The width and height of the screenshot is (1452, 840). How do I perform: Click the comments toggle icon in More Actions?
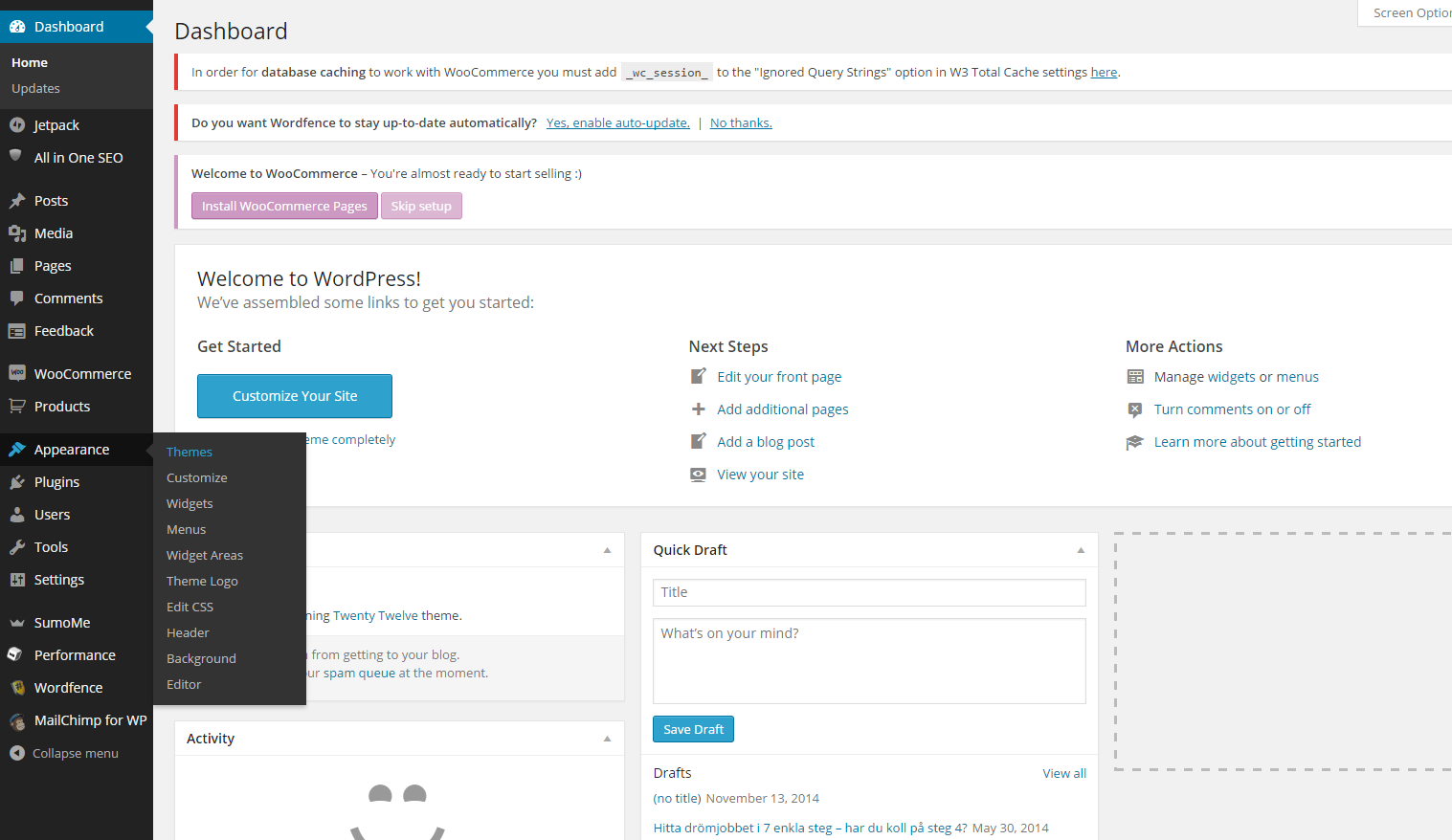pos(1135,409)
